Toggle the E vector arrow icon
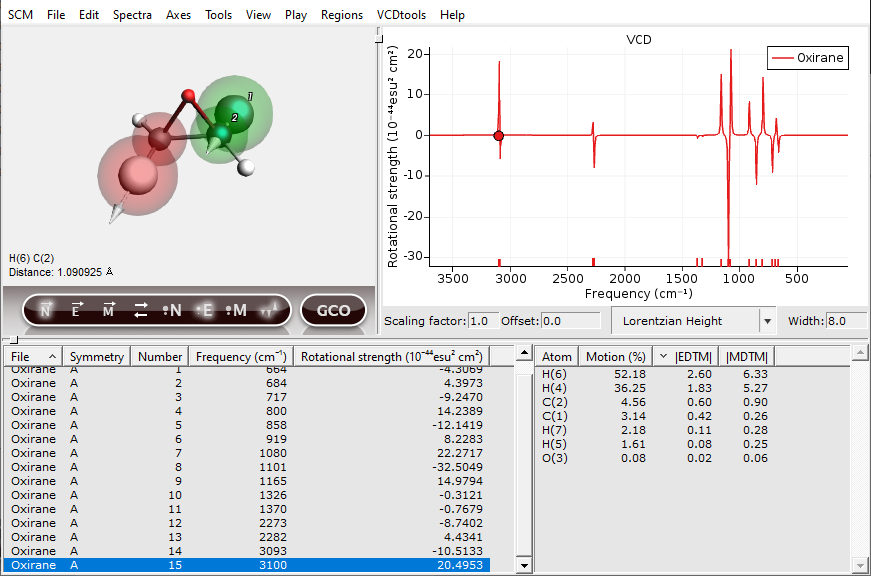Image resolution: width=871 pixels, height=576 pixels. tap(76, 310)
